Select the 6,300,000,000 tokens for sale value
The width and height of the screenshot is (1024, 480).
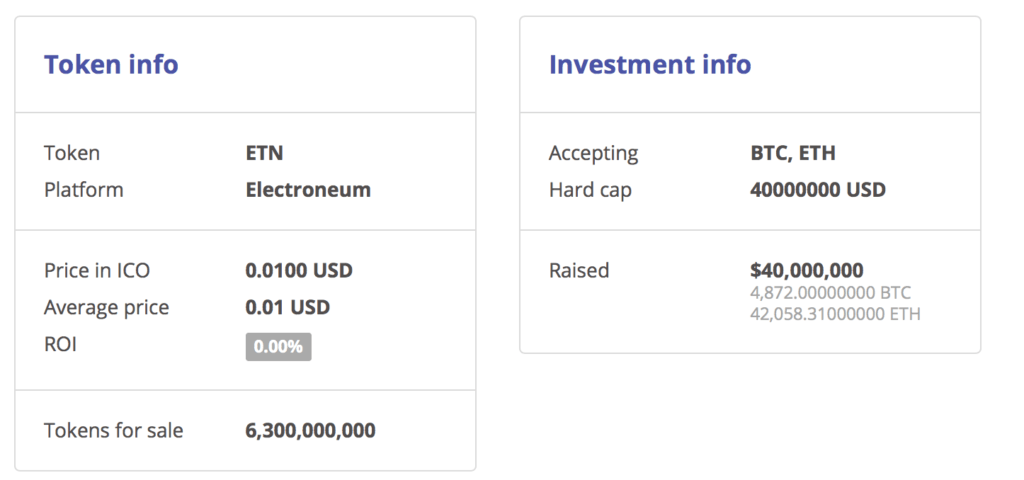pyautogui.click(x=310, y=430)
